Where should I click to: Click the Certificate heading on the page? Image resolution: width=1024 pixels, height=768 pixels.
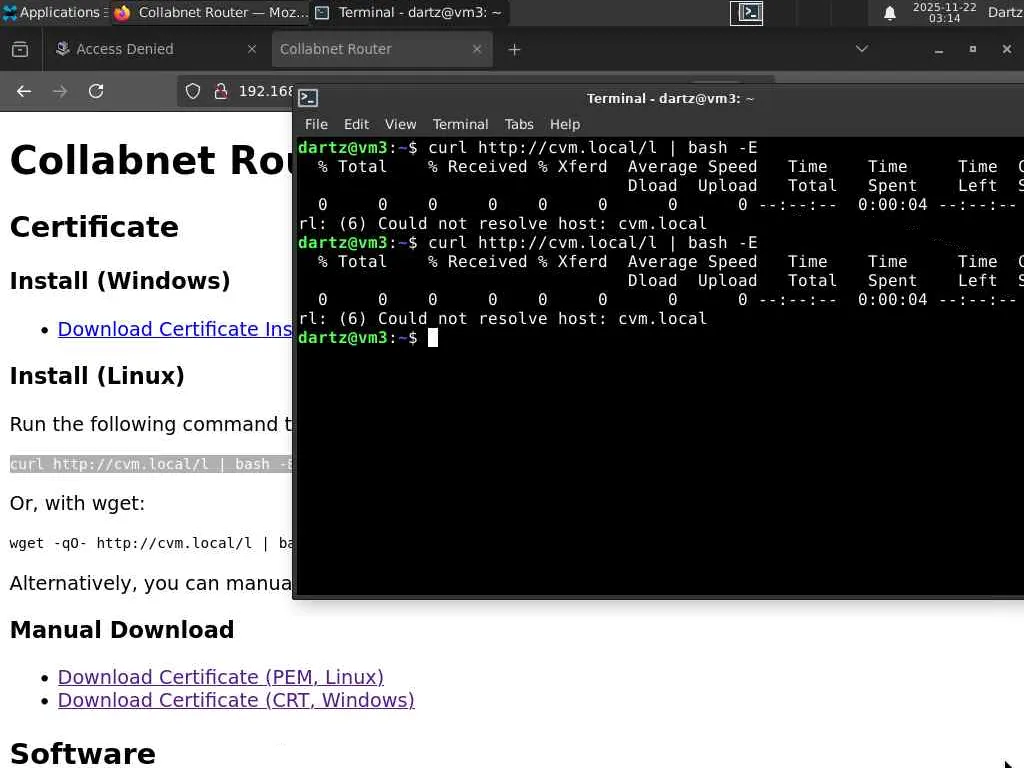(94, 227)
